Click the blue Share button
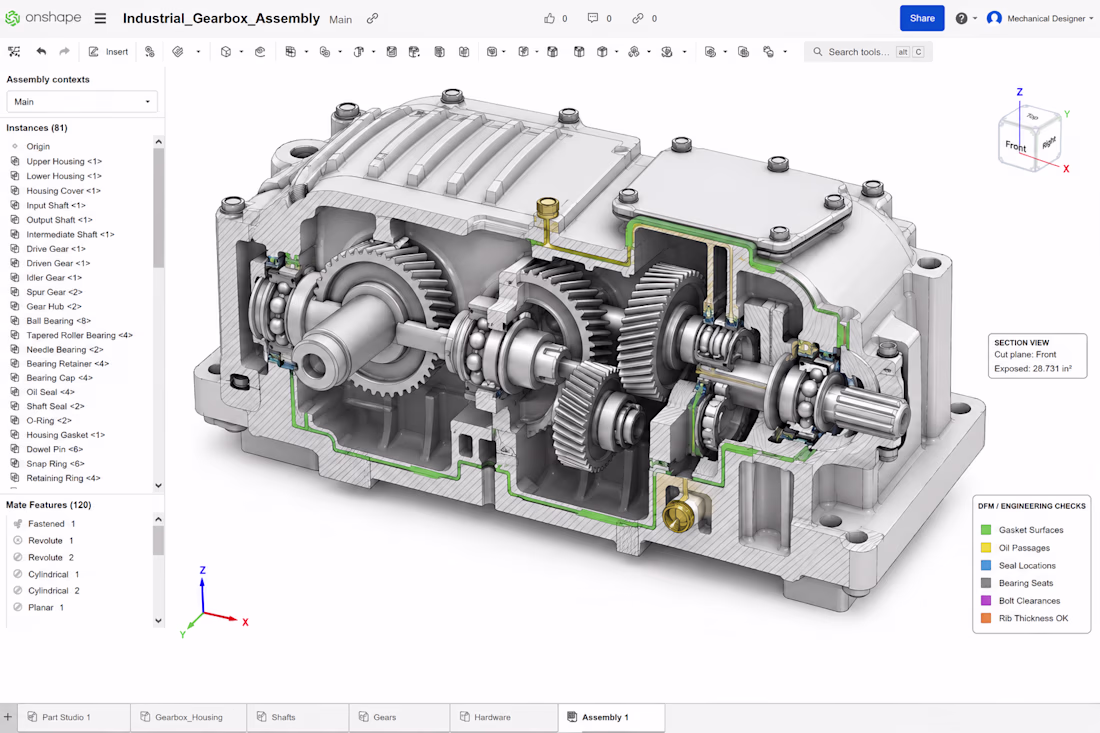Viewport: 1100px width, 733px height. 922,18
